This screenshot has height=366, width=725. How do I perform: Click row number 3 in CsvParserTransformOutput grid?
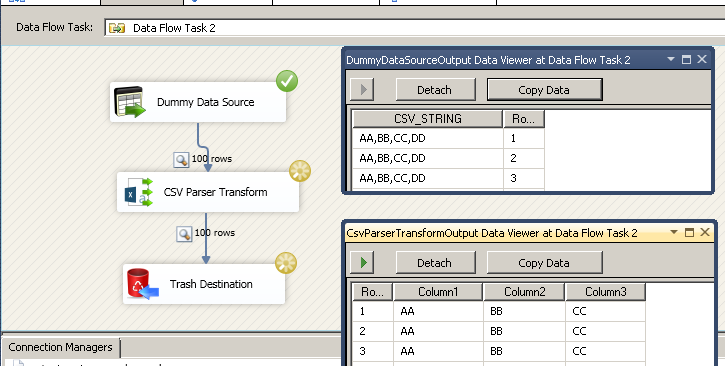tap(373, 351)
